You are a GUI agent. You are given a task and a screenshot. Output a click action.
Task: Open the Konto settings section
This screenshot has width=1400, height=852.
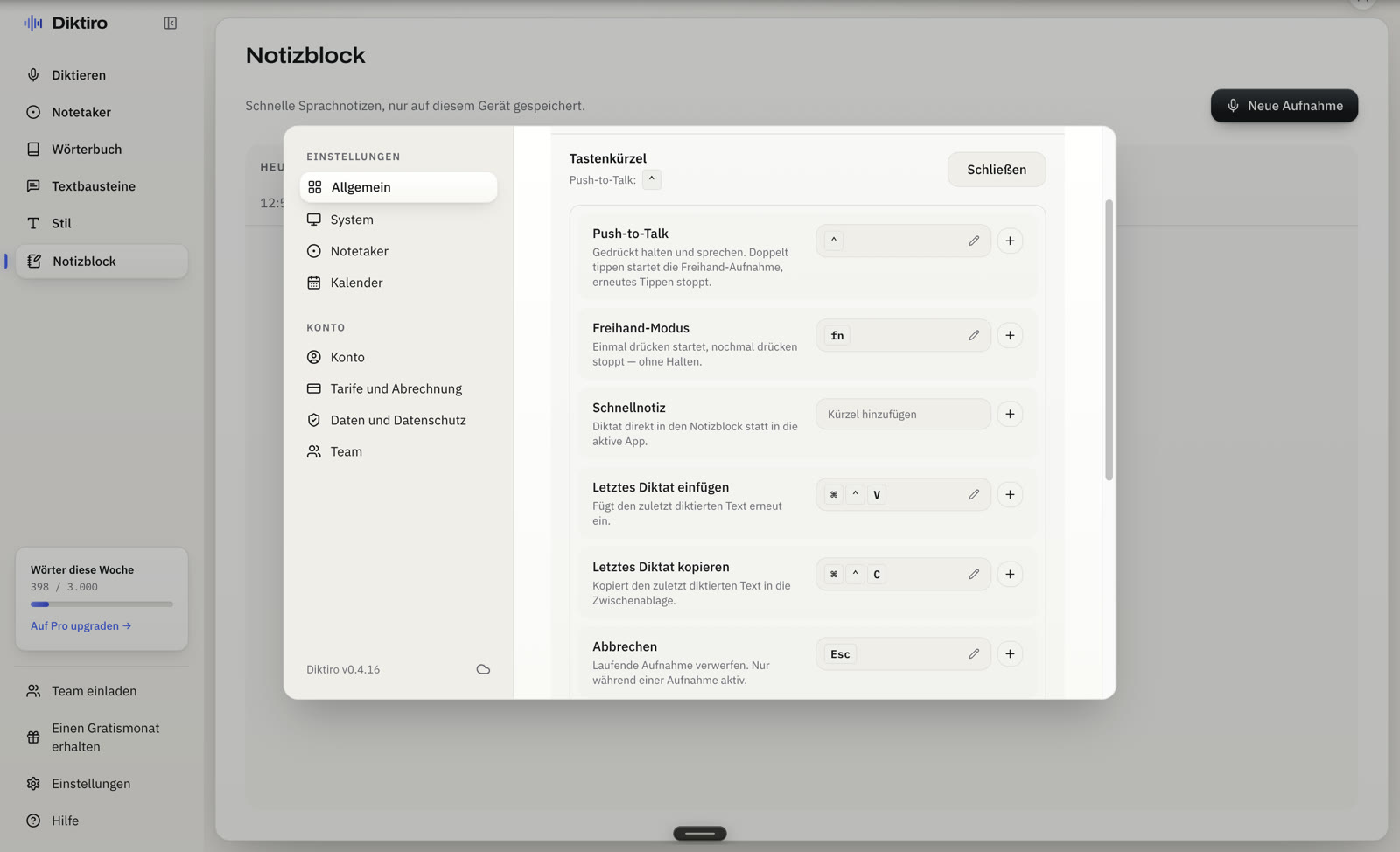point(398,357)
